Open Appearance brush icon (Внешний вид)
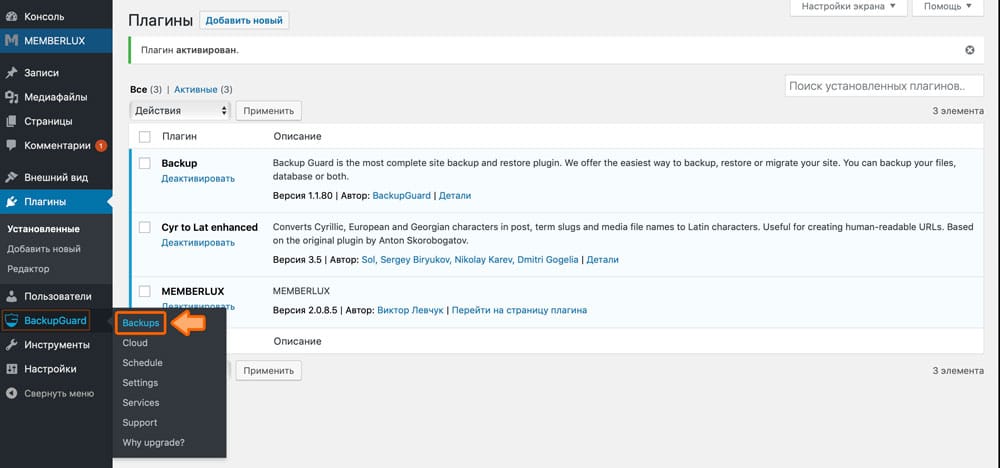This screenshot has width=1000, height=468. coord(11,178)
